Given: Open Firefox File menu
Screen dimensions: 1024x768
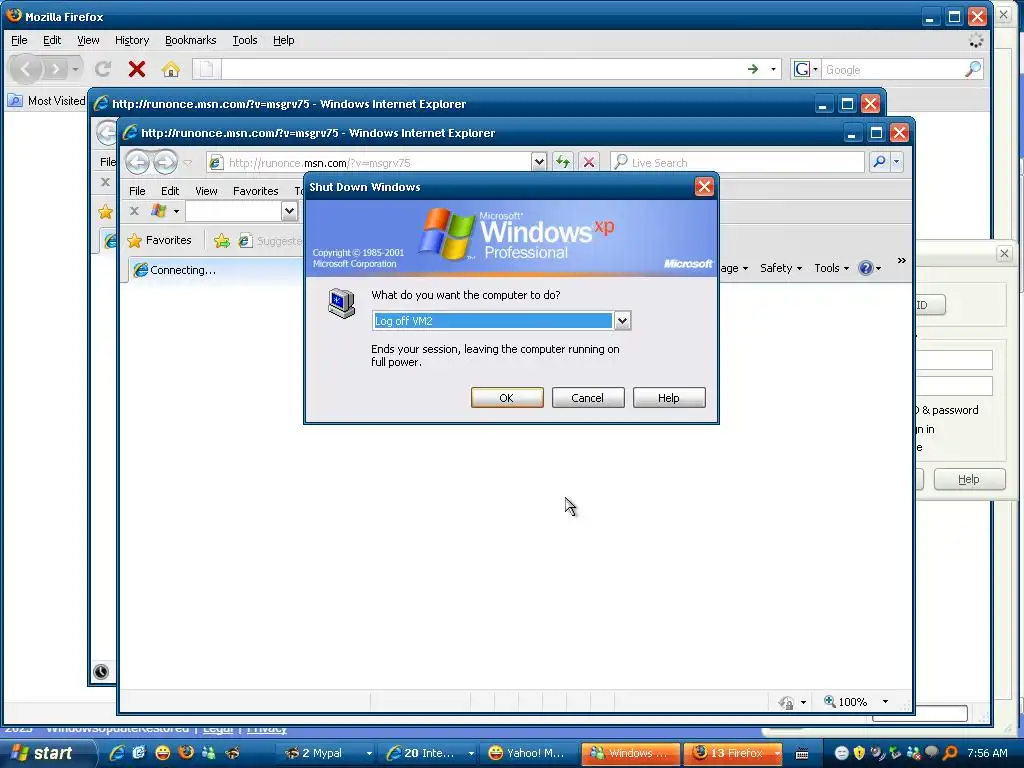Looking at the screenshot, I should (x=19, y=40).
